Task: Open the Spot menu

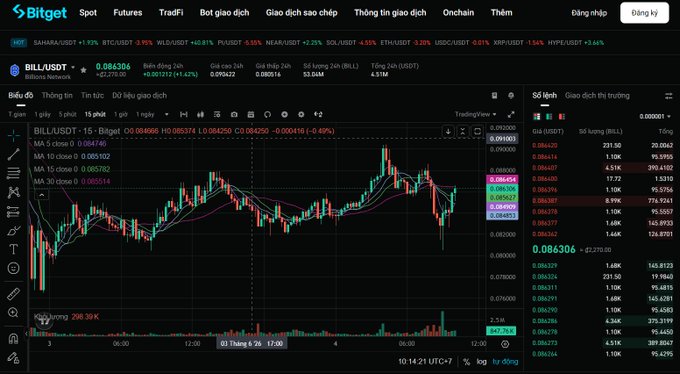Action: point(88,13)
